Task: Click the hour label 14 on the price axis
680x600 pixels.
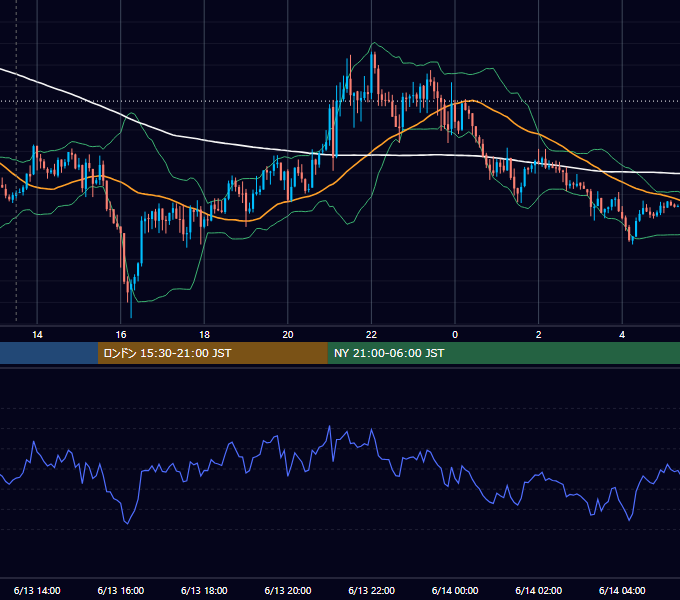Action: tap(37, 335)
